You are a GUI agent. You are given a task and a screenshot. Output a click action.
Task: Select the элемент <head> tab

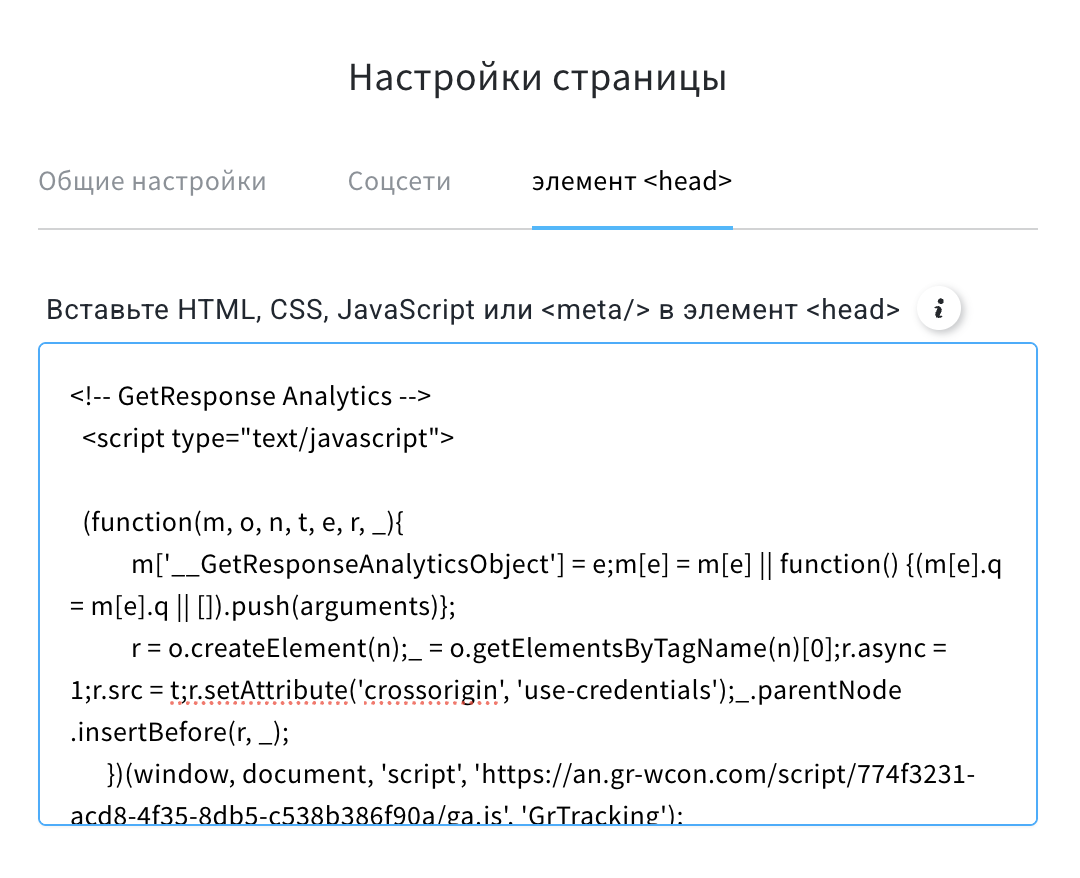(632, 181)
